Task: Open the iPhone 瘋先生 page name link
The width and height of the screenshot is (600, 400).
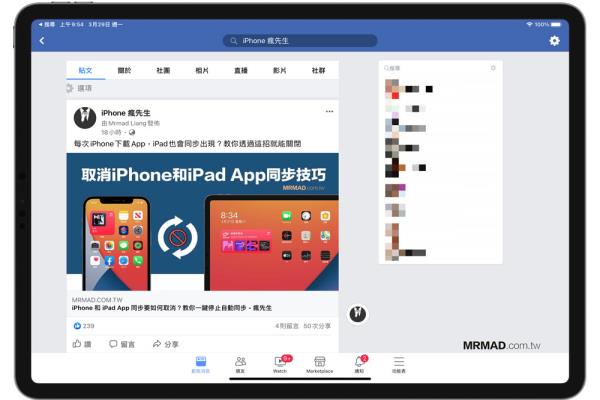Action: 126,113
